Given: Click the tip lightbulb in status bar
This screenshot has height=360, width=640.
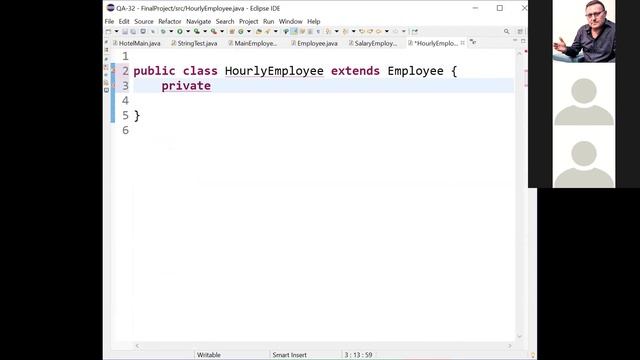Looking at the screenshot, I should tap(533, 355).
